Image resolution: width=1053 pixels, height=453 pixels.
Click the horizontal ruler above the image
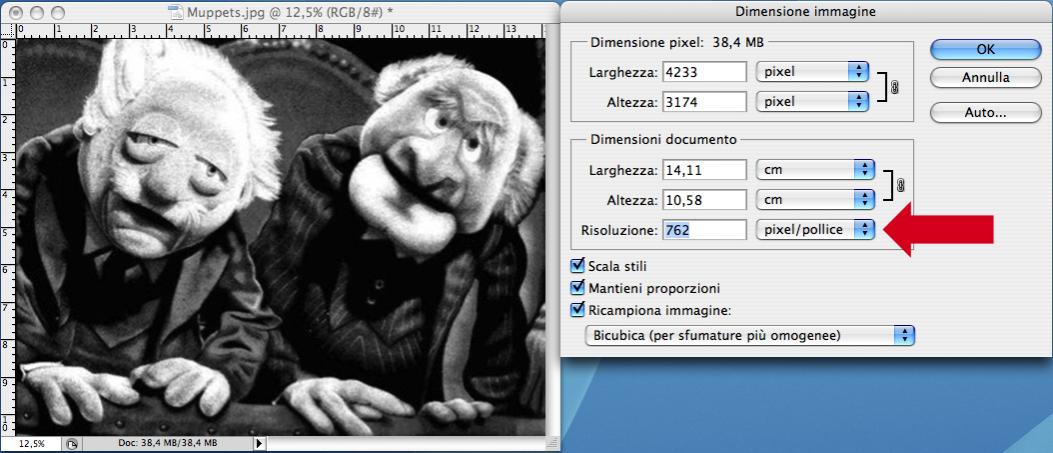280,30
